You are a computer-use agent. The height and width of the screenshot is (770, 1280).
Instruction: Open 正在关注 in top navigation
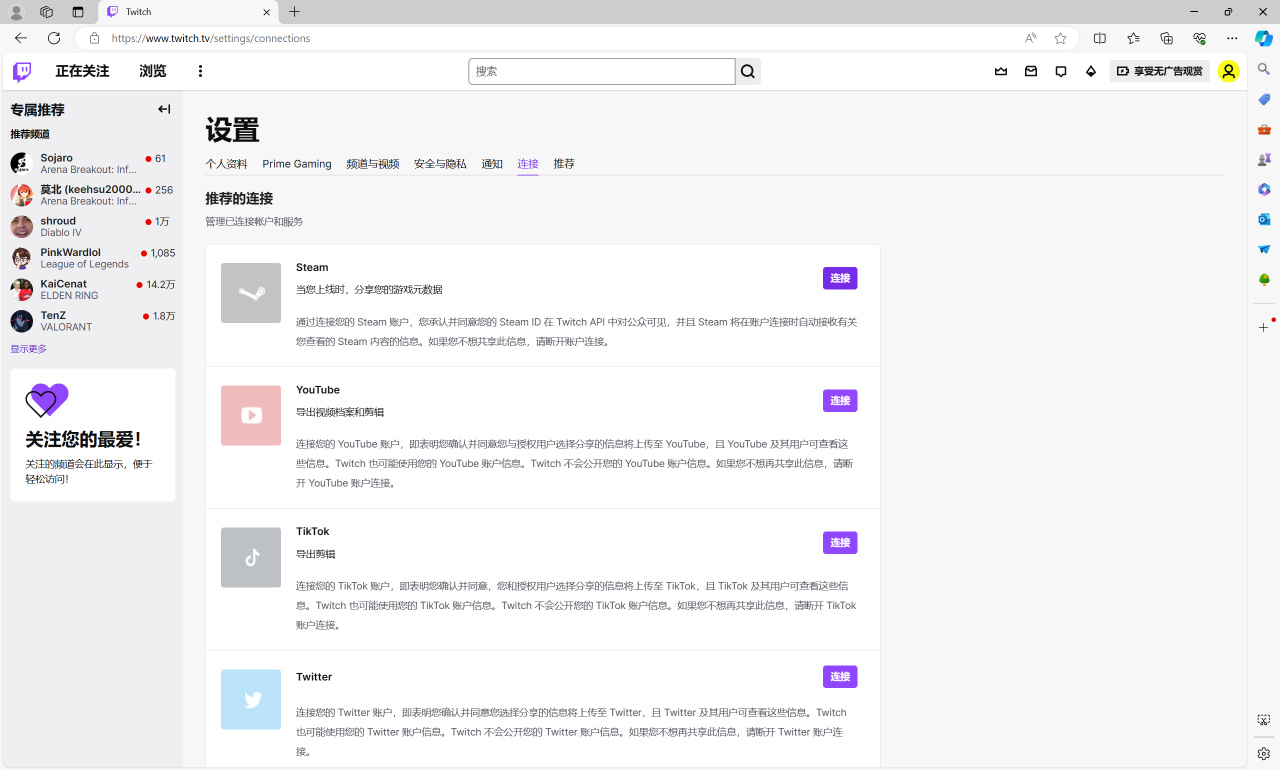pos(82,71)
